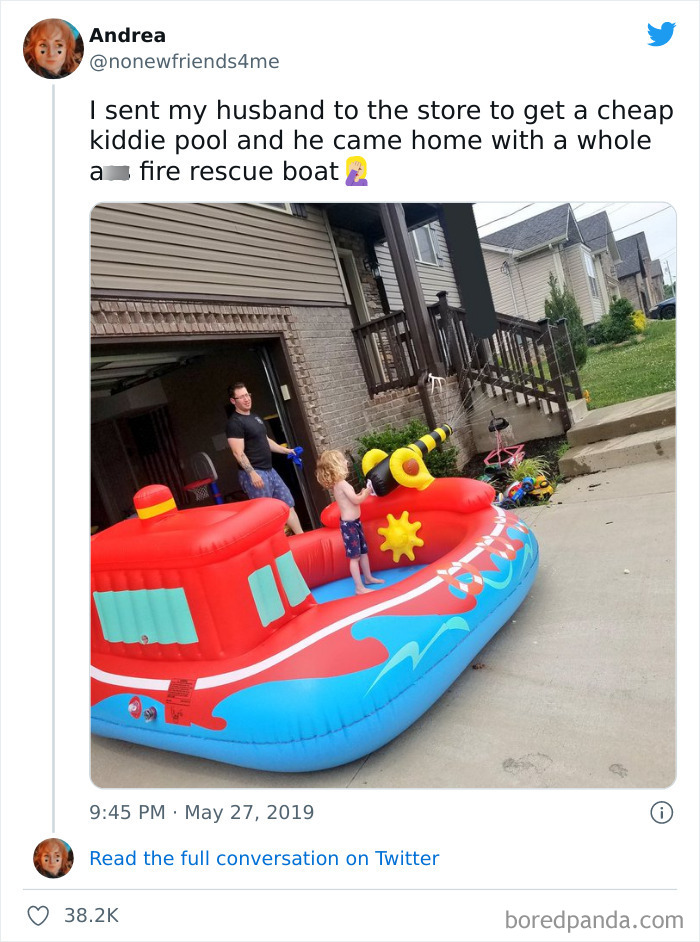Click the facepalm emoji in tweet
The image size is (700, 942).
(356, 171)
